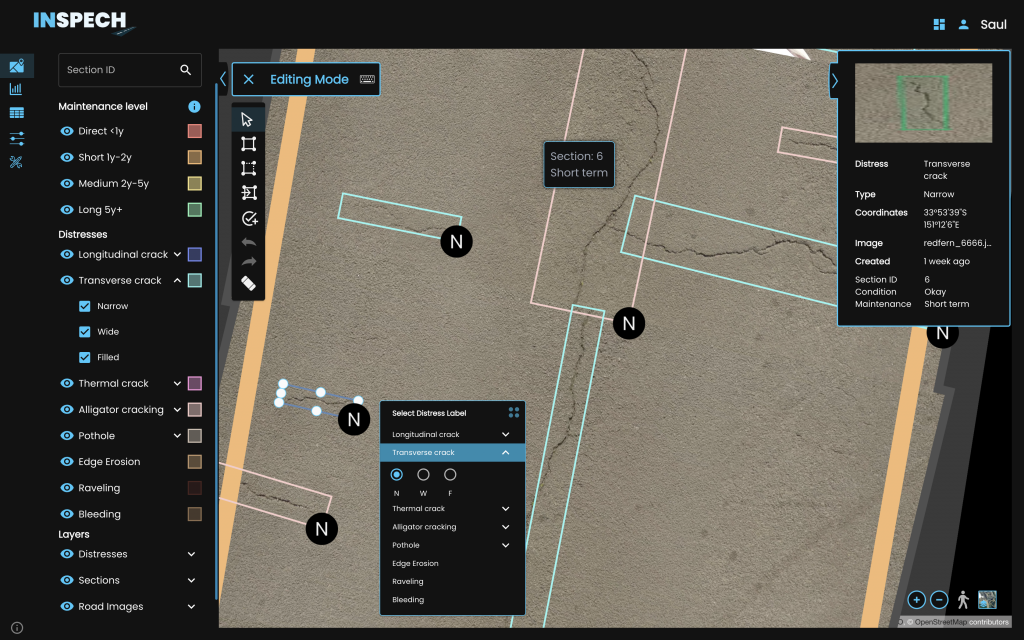
Task: Open the charts view in the left sidebar
Action: click(x=16, y=89)
